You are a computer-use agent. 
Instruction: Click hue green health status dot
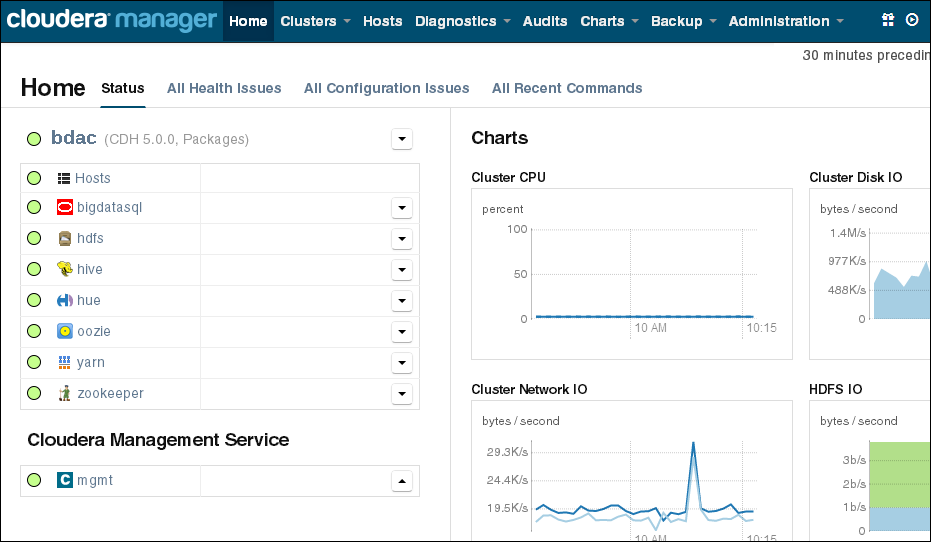(x=34, y=300)
